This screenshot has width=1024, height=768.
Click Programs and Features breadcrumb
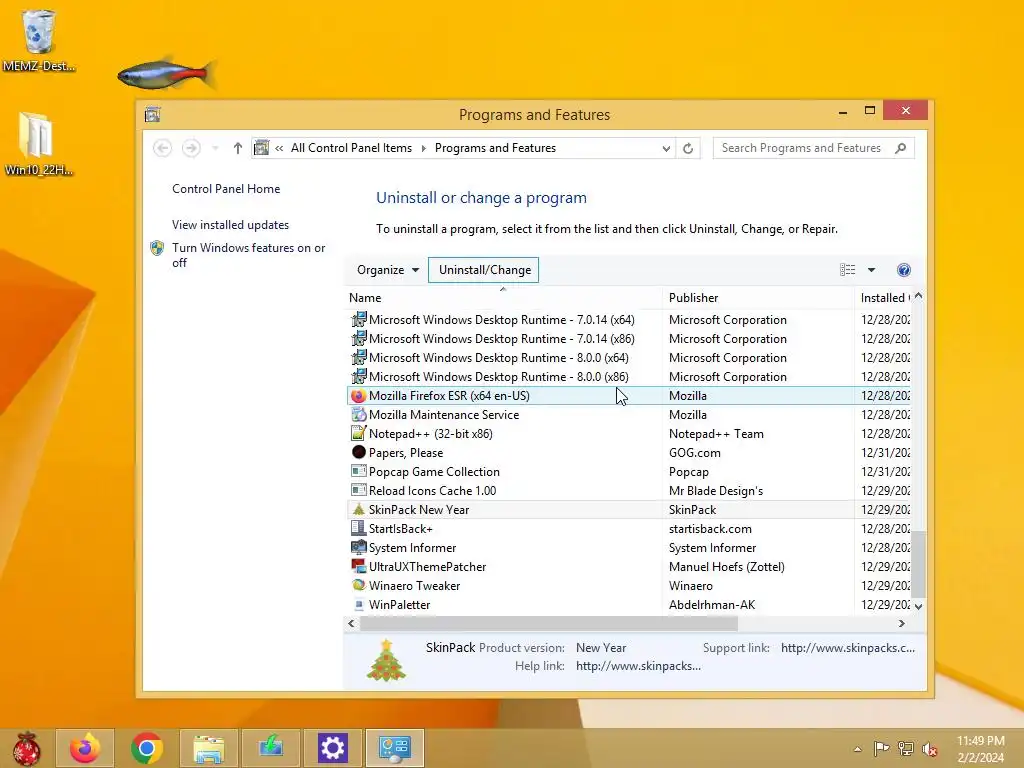pyautogui.click(x=495, y=148)
